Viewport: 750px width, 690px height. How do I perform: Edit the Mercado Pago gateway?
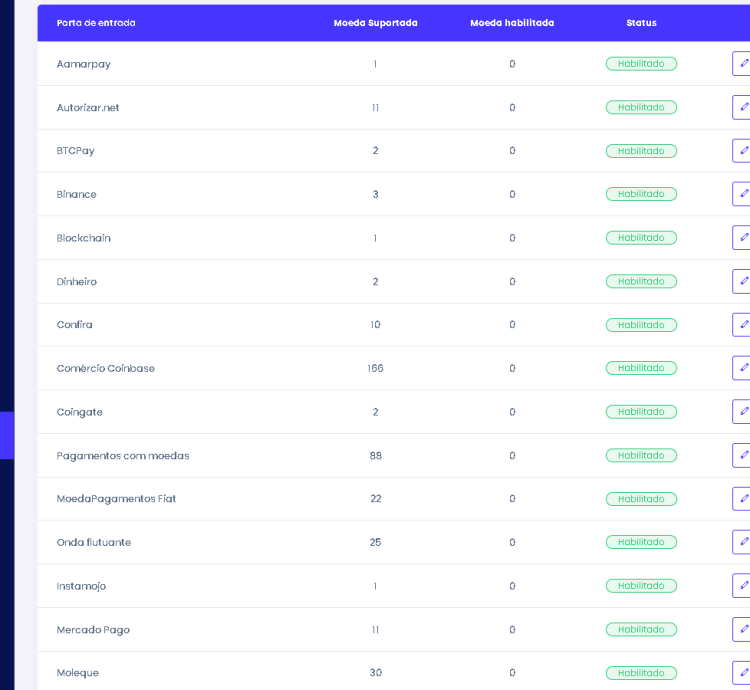[x=742, y=629]
